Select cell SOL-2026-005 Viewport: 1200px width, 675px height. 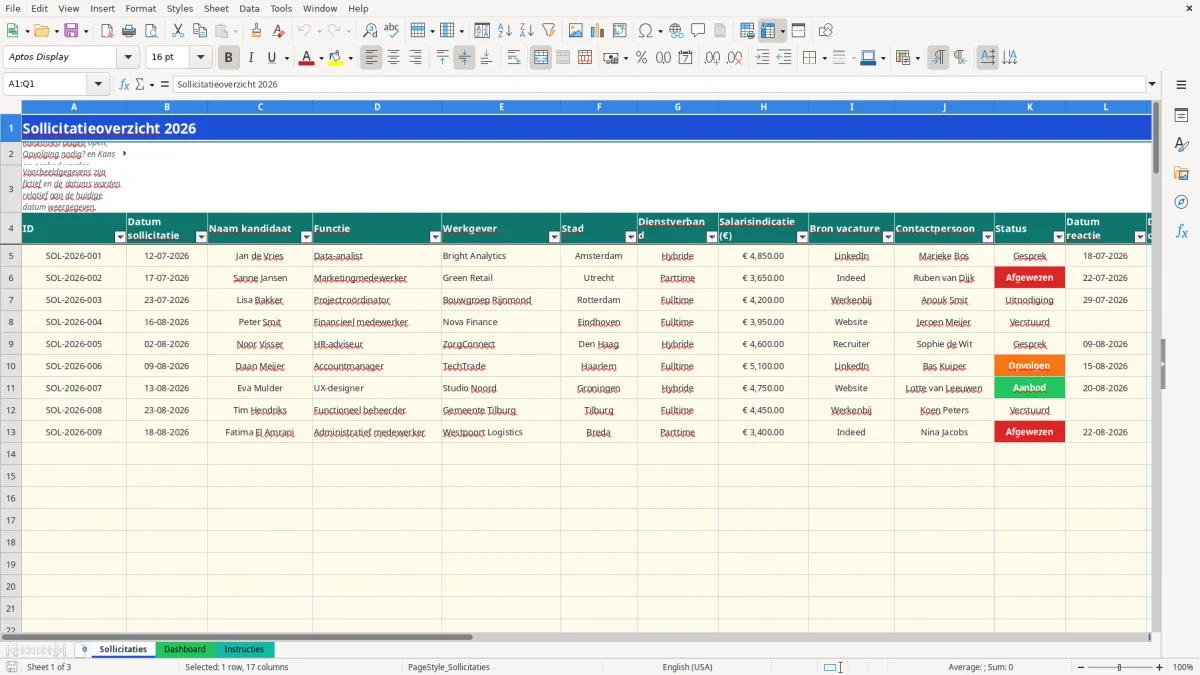tap(74, 344)
